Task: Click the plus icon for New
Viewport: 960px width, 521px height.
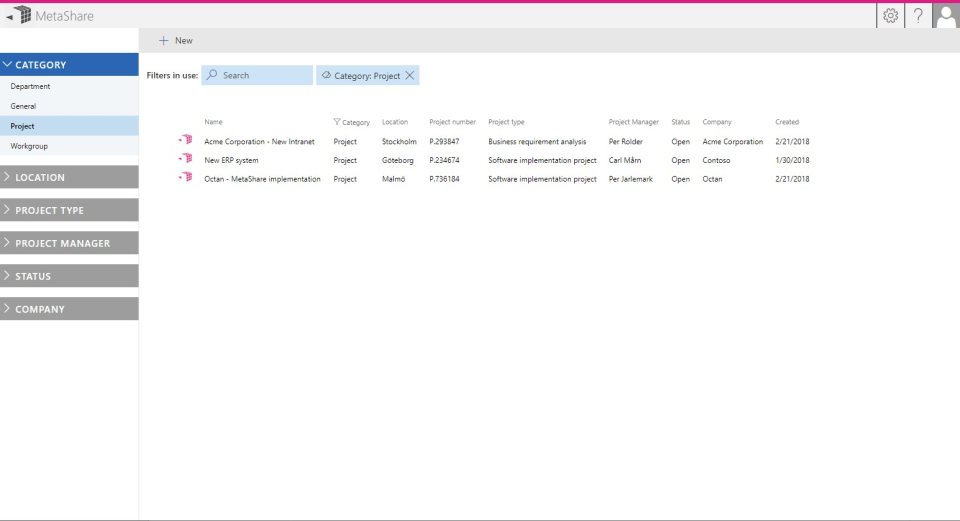Action: tap(163, 40)
